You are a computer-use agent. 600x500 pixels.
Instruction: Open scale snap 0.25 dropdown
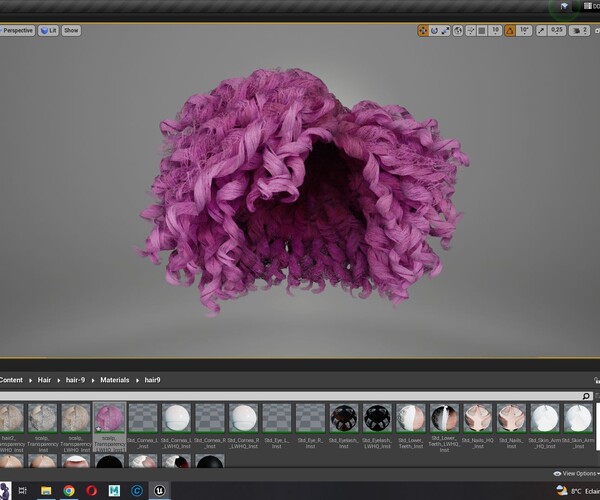(x=557, y=31)
